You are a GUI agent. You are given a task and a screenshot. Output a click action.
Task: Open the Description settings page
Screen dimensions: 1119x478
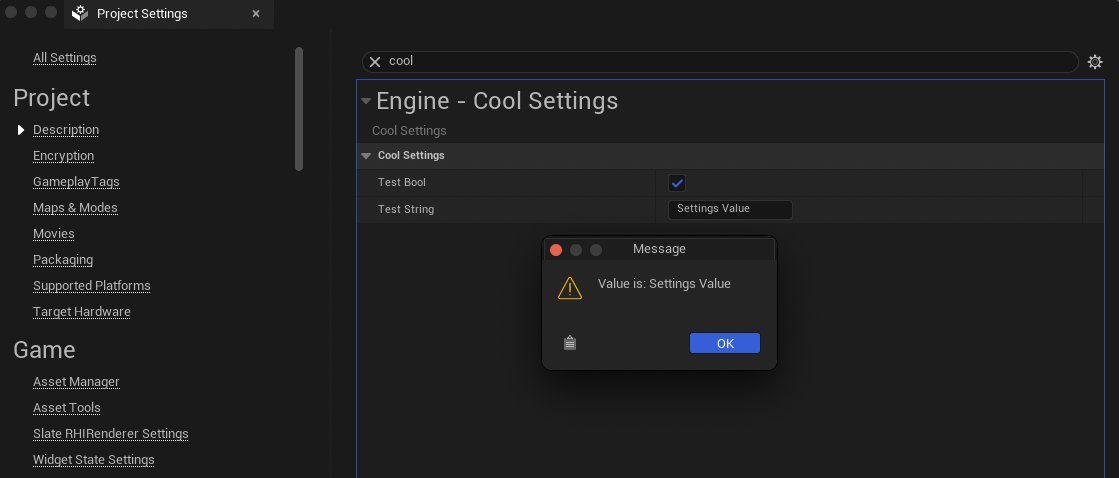pos(66,130)
